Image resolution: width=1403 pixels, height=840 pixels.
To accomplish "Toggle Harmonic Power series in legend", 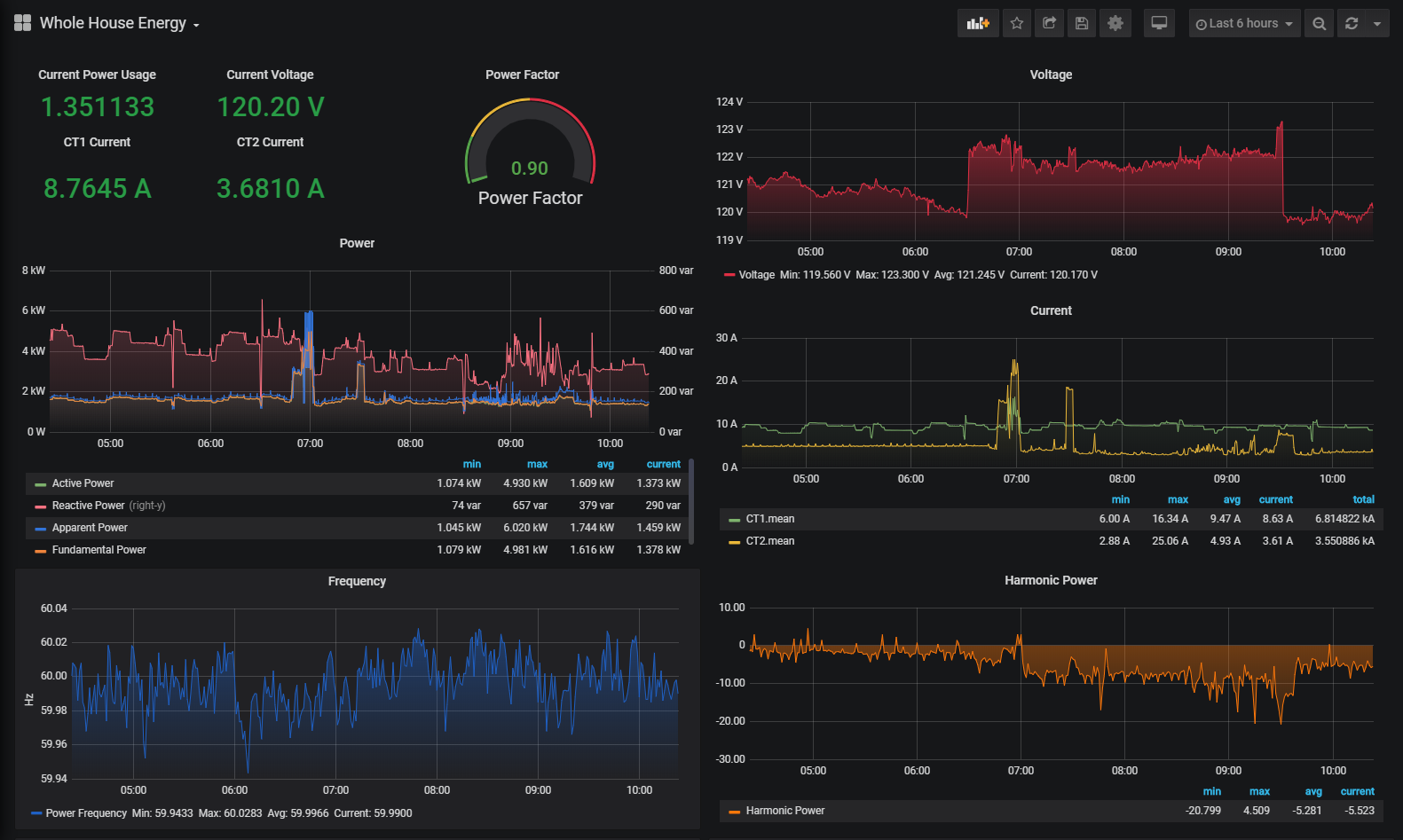I will click(784, 811).
